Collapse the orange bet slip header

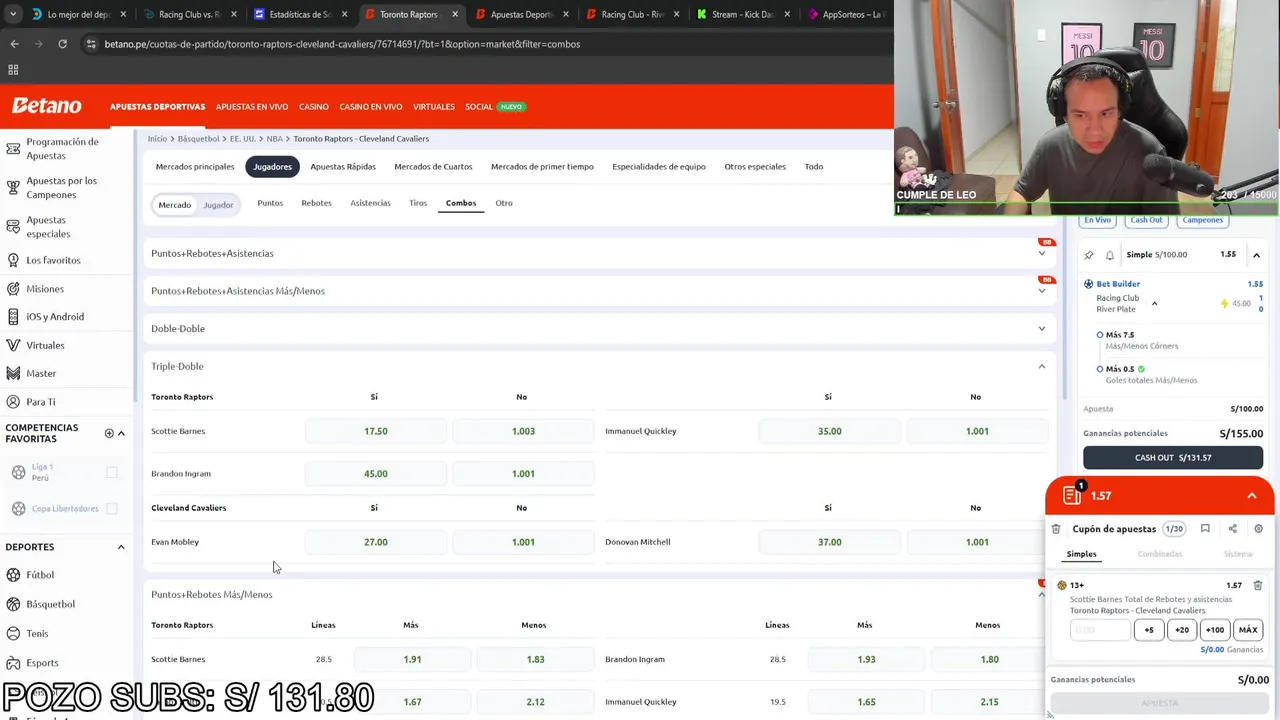click(x=1252, y=496)
